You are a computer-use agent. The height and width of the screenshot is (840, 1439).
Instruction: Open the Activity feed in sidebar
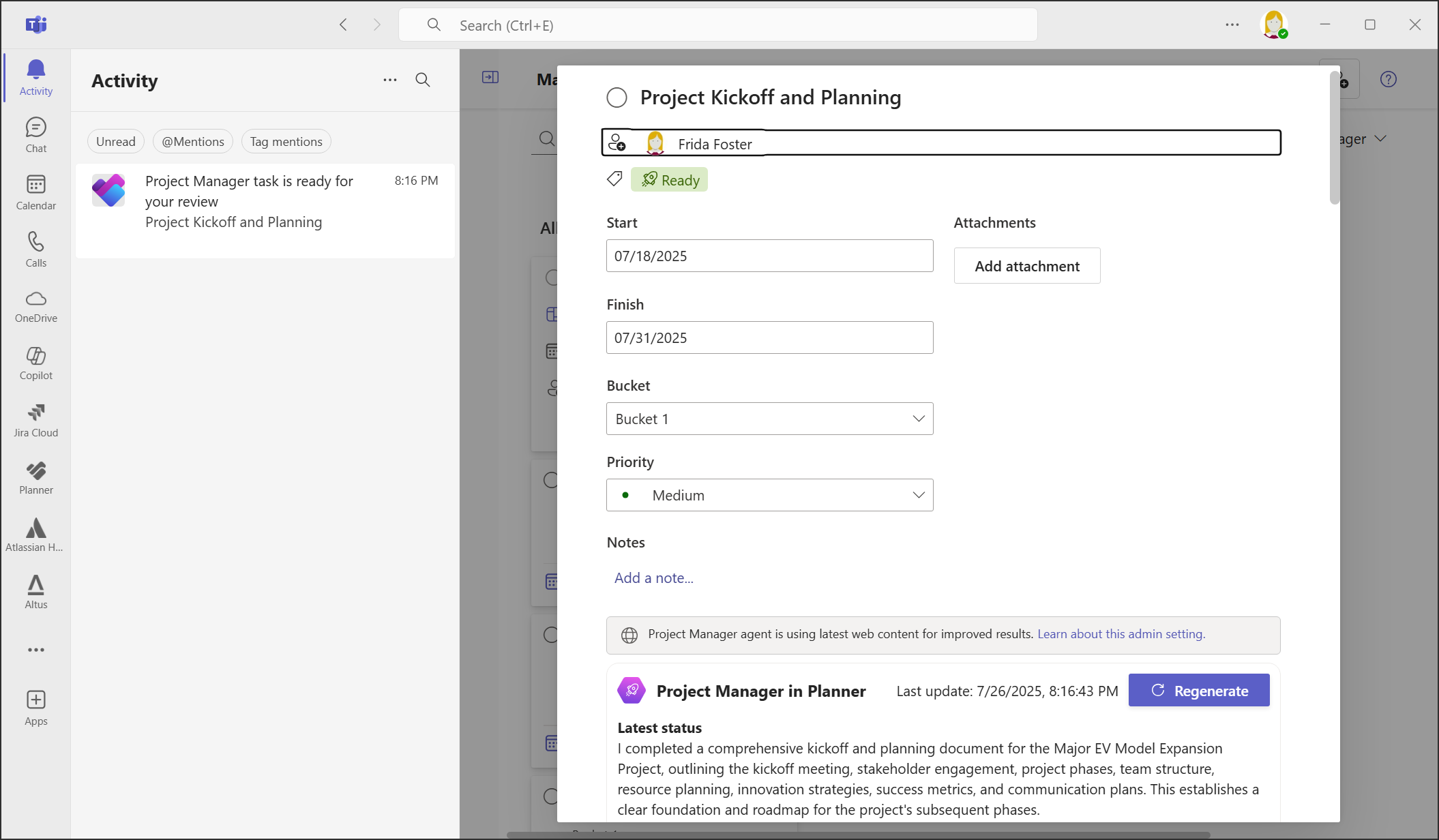(36, 78)
